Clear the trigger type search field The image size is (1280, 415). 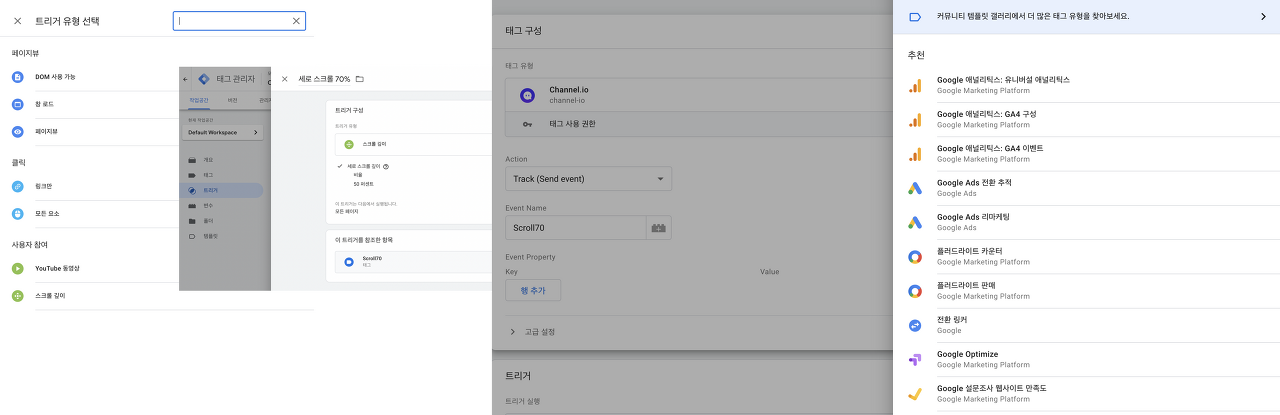[x=296, y=20]
